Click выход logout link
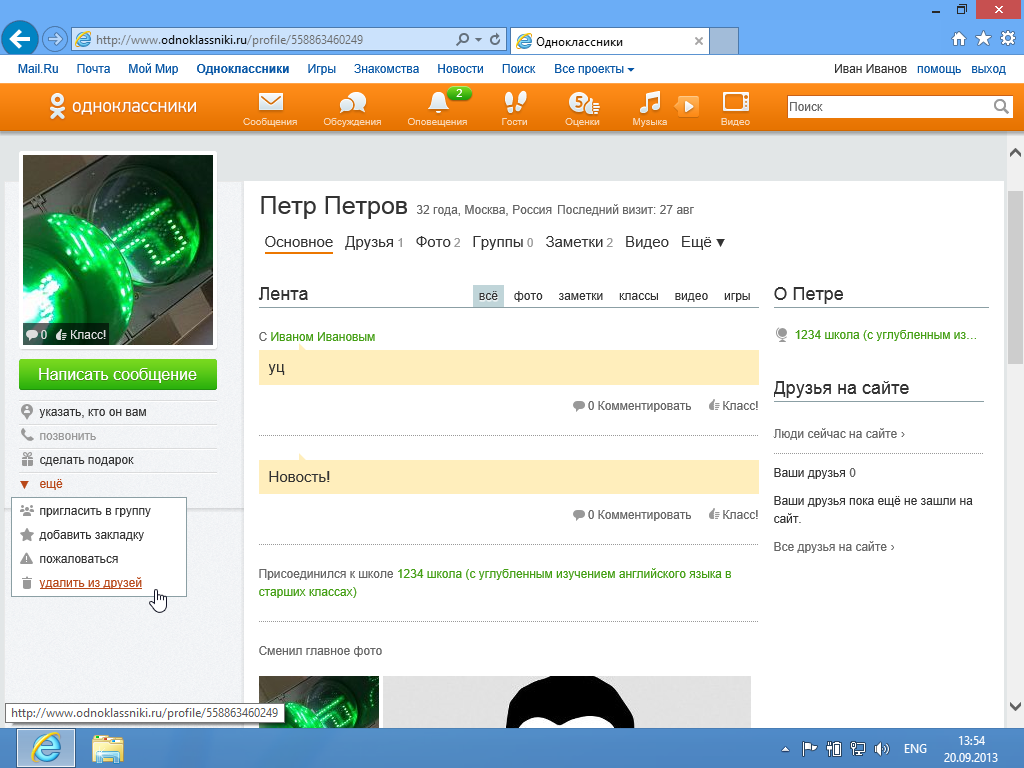 coord(988,69)
